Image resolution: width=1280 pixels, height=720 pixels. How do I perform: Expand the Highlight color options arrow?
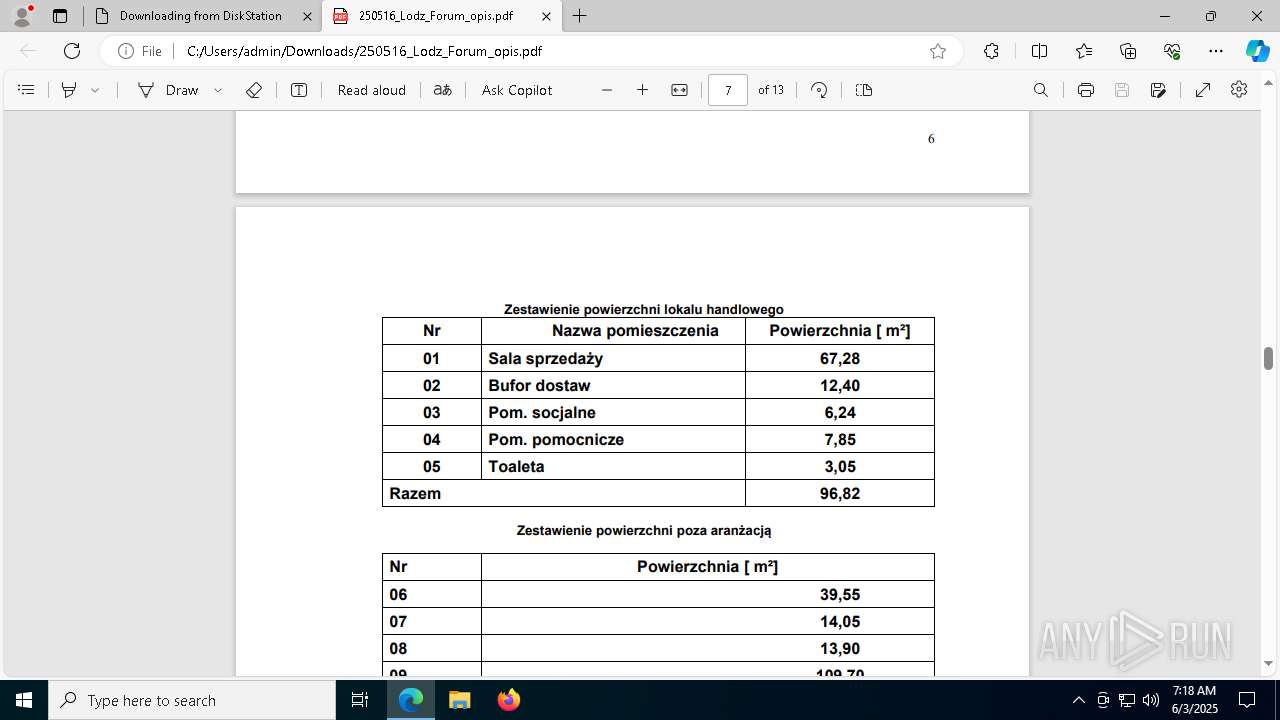tap(95, 90)
